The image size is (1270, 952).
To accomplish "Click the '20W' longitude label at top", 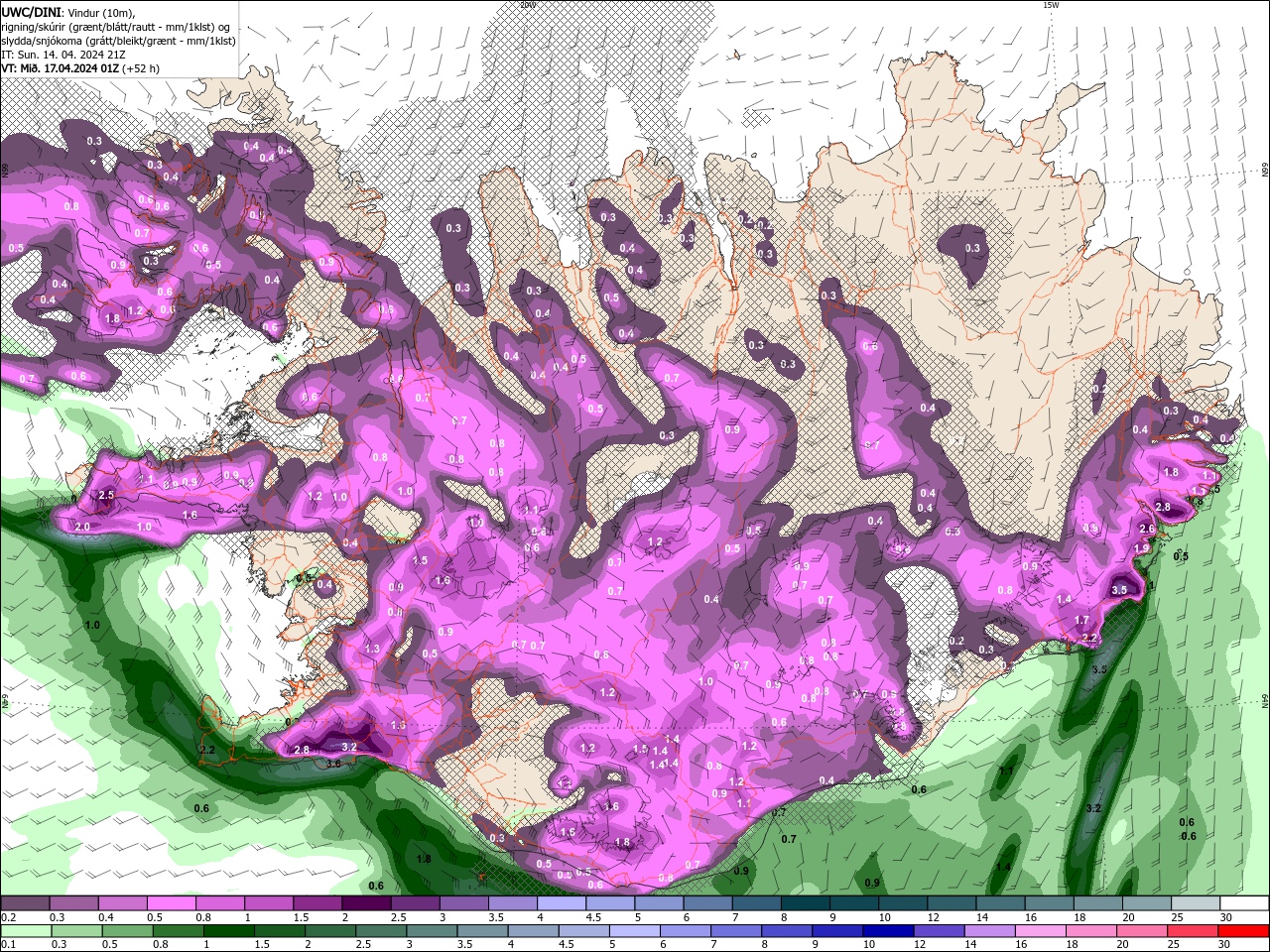I will click(527, 5).
